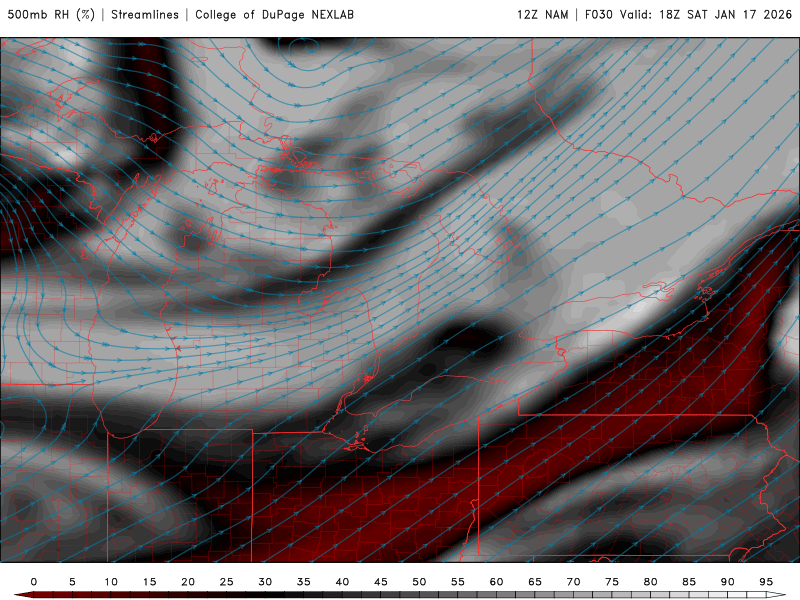
Task: Click the 75 label on the color scale
Action: 612,582
